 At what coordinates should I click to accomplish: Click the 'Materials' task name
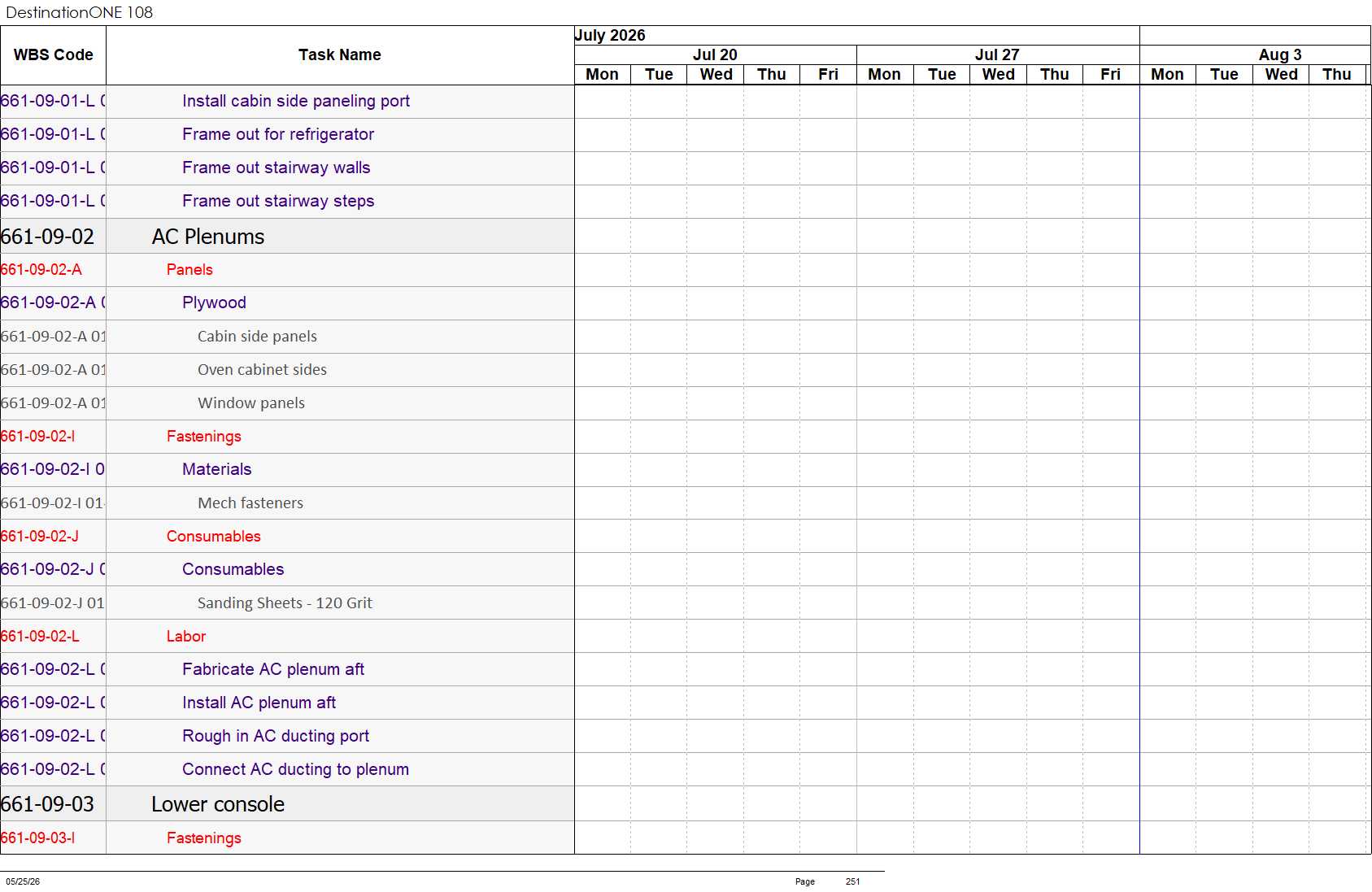coord(217,469)
